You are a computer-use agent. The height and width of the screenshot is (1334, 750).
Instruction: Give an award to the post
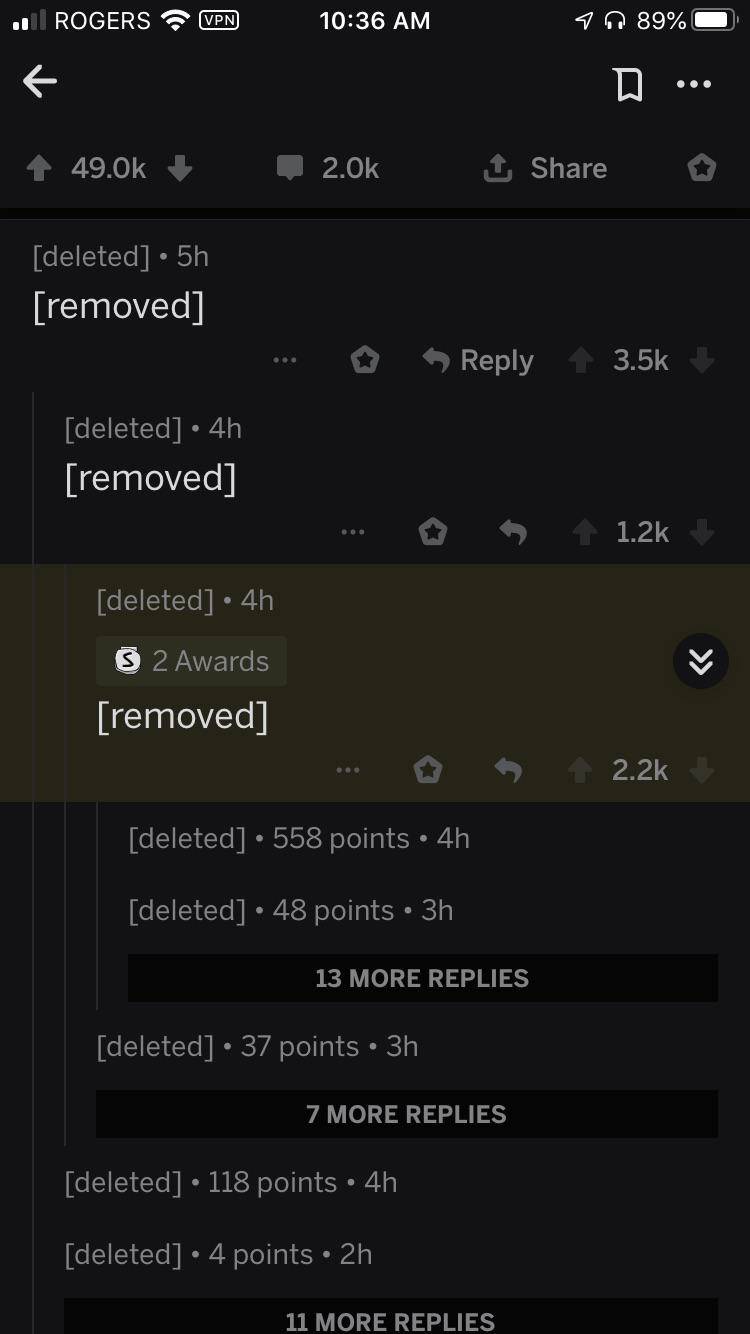click(x=702, y=168)
